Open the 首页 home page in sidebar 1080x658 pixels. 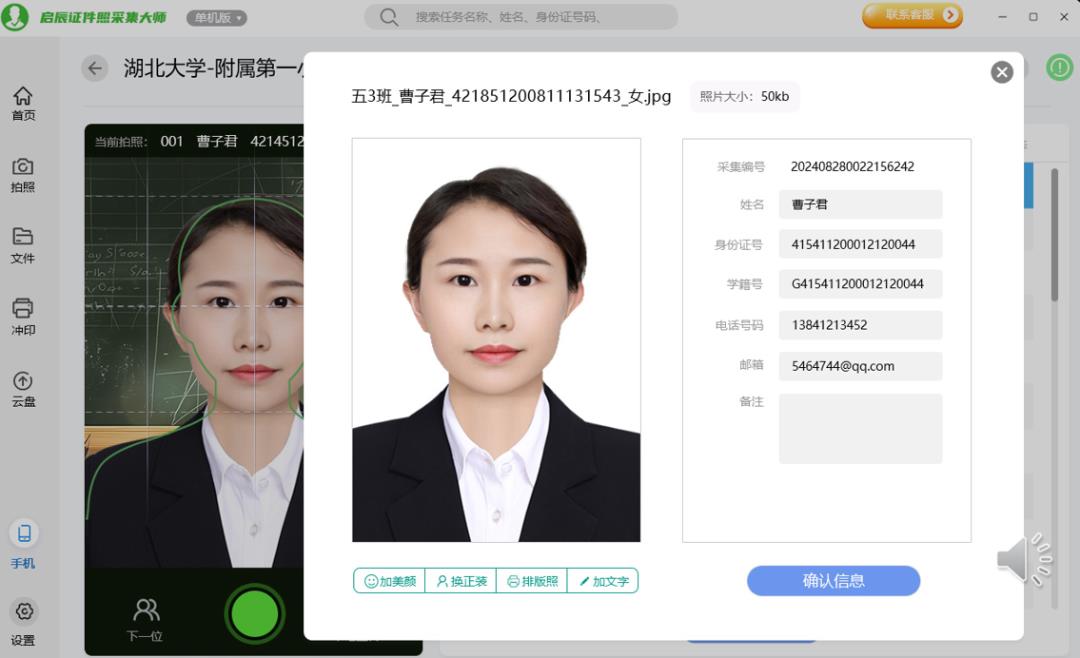[x=23, y=102]
